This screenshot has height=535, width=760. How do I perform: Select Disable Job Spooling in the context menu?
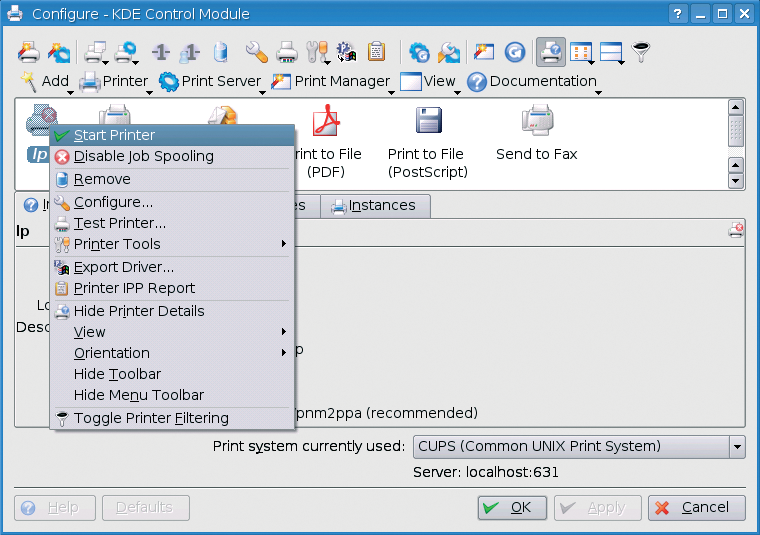pos(172,157)
